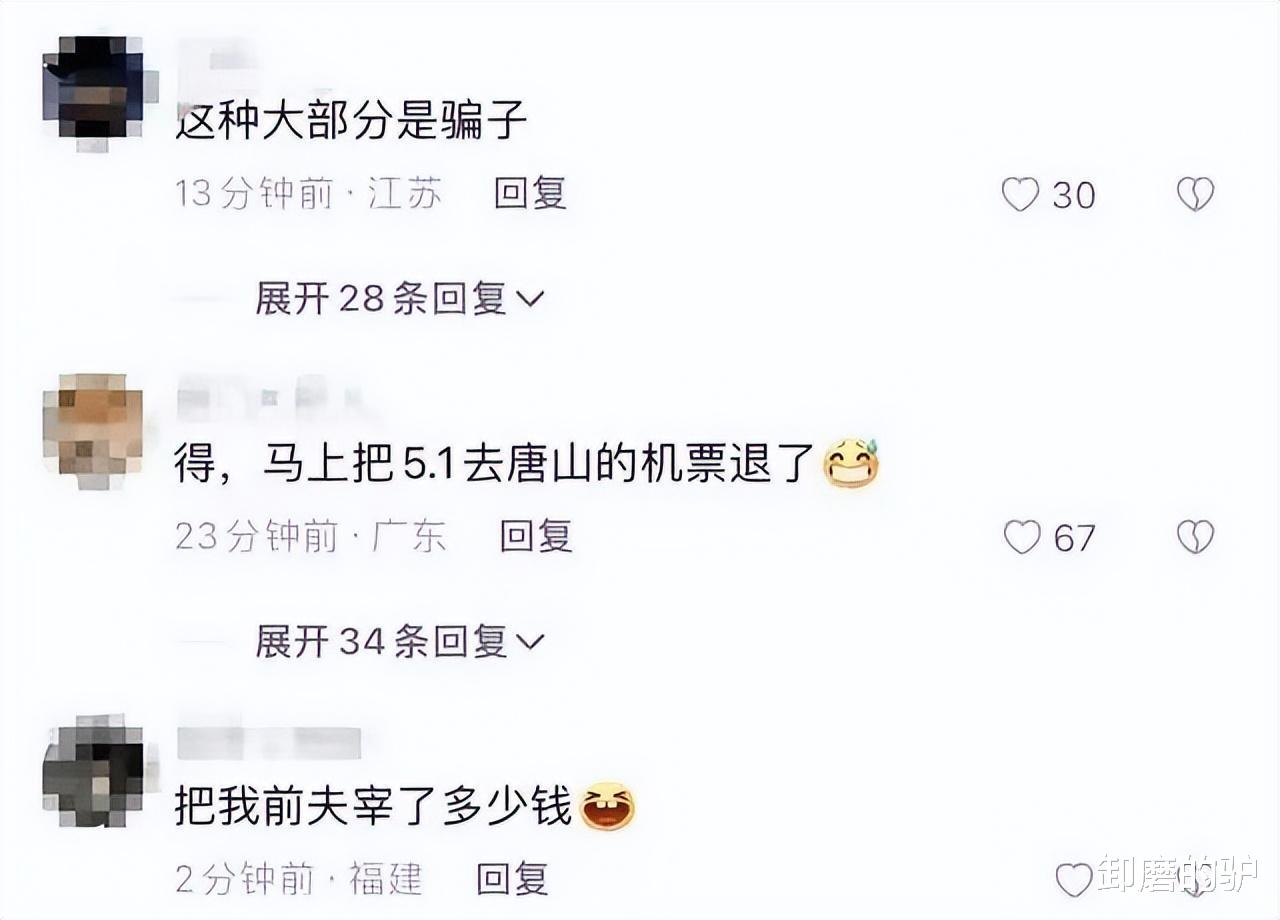The height and width of the screenshot is (920, 1280).
Task: Click chevron next to 展开34条回复
Action: pyautogui.click(x=530, y=642)
